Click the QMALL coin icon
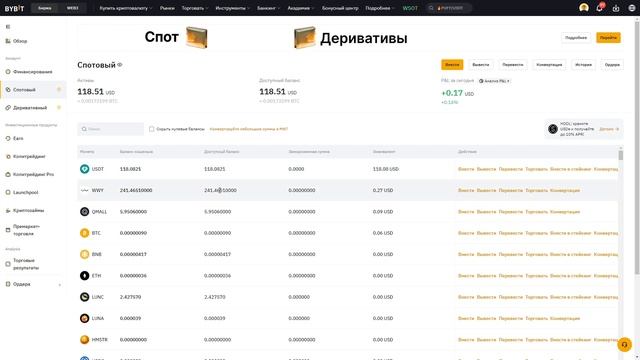640x360 pixels. 84,211
